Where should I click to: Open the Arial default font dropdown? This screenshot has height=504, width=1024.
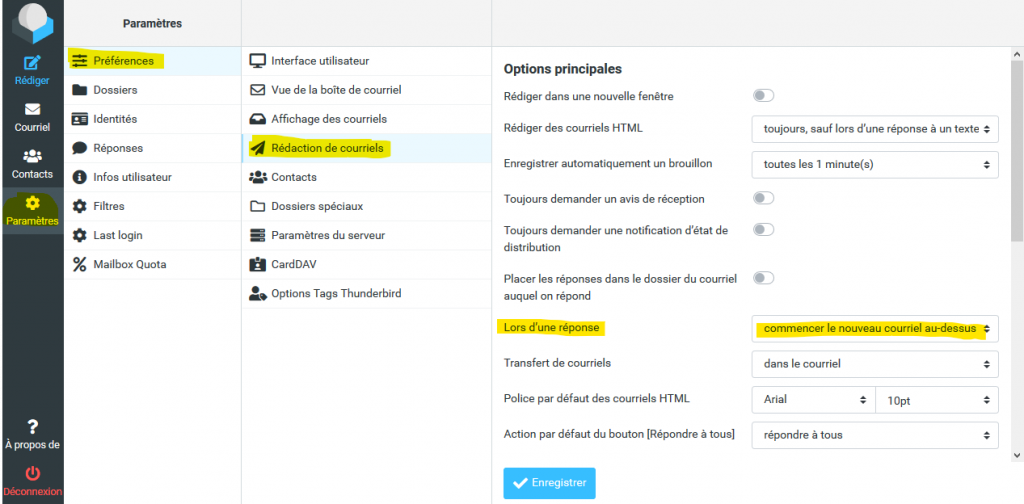pyautogui.click(x=812, y=399)
